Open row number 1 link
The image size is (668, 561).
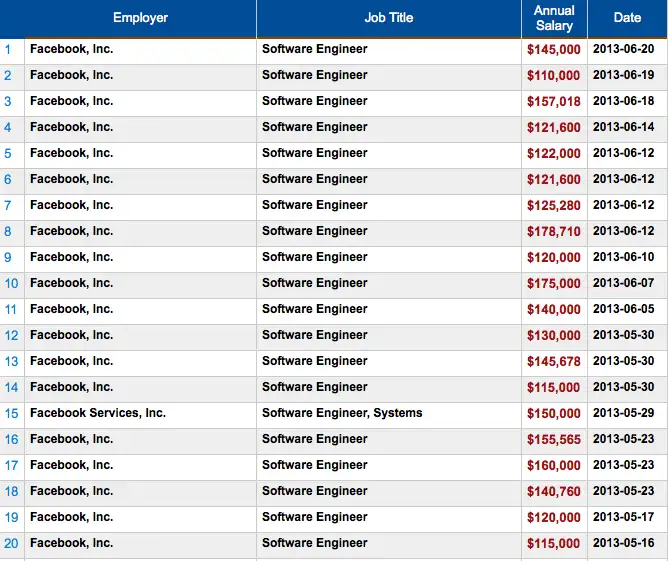pos(8,49)
